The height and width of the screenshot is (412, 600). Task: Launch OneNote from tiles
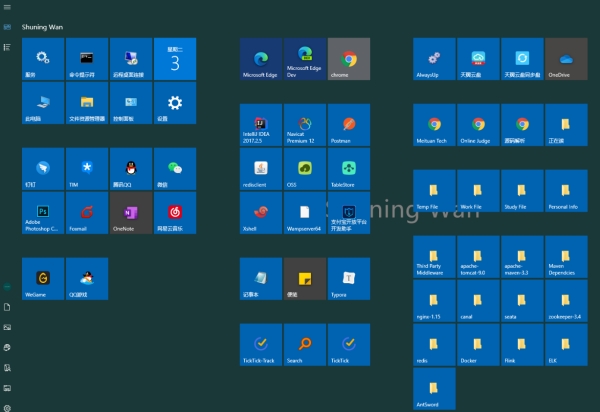point(130,213)
